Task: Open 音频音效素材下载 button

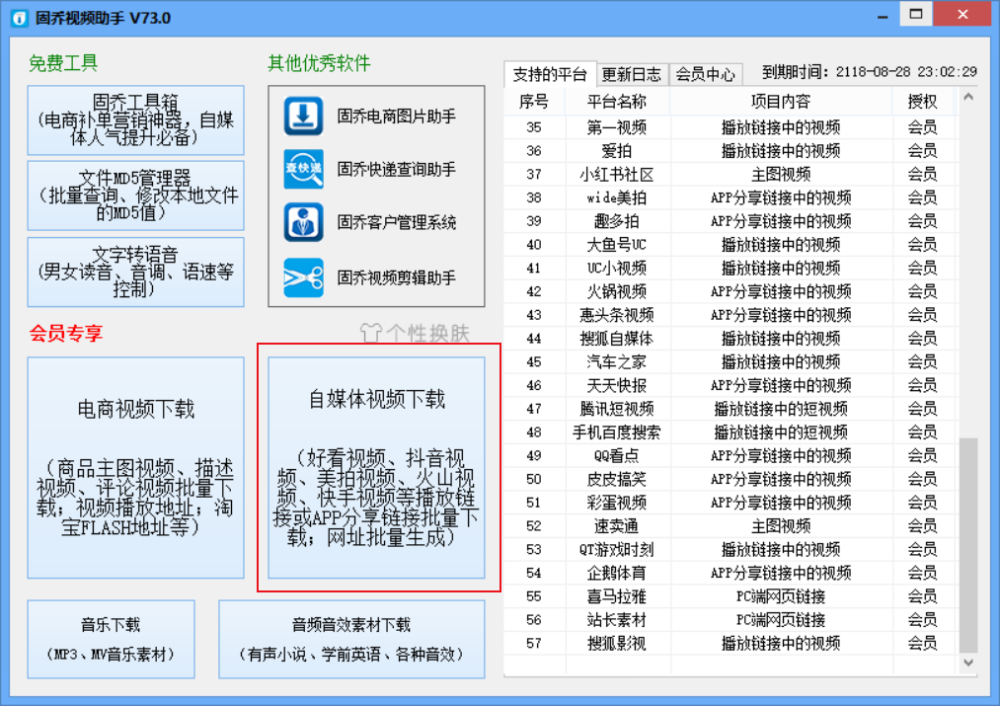Action: pos(351,639)
